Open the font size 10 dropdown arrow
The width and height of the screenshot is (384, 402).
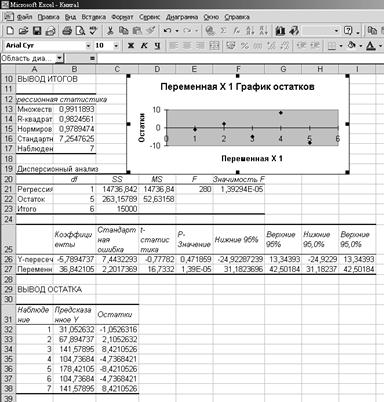(x=116, y=46)
